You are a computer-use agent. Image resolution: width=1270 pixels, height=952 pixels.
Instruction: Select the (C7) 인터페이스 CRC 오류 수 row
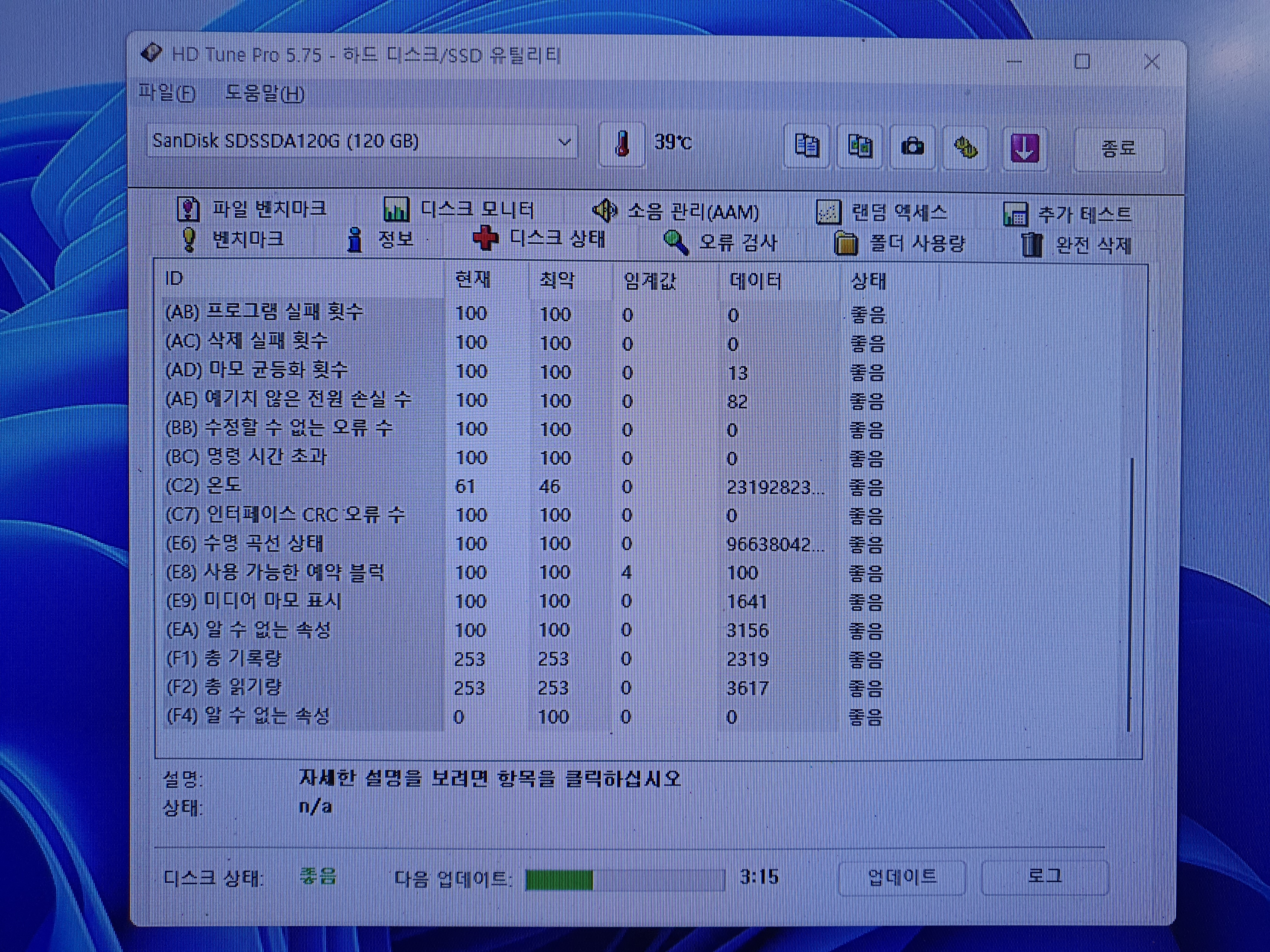tap(525, 515)
